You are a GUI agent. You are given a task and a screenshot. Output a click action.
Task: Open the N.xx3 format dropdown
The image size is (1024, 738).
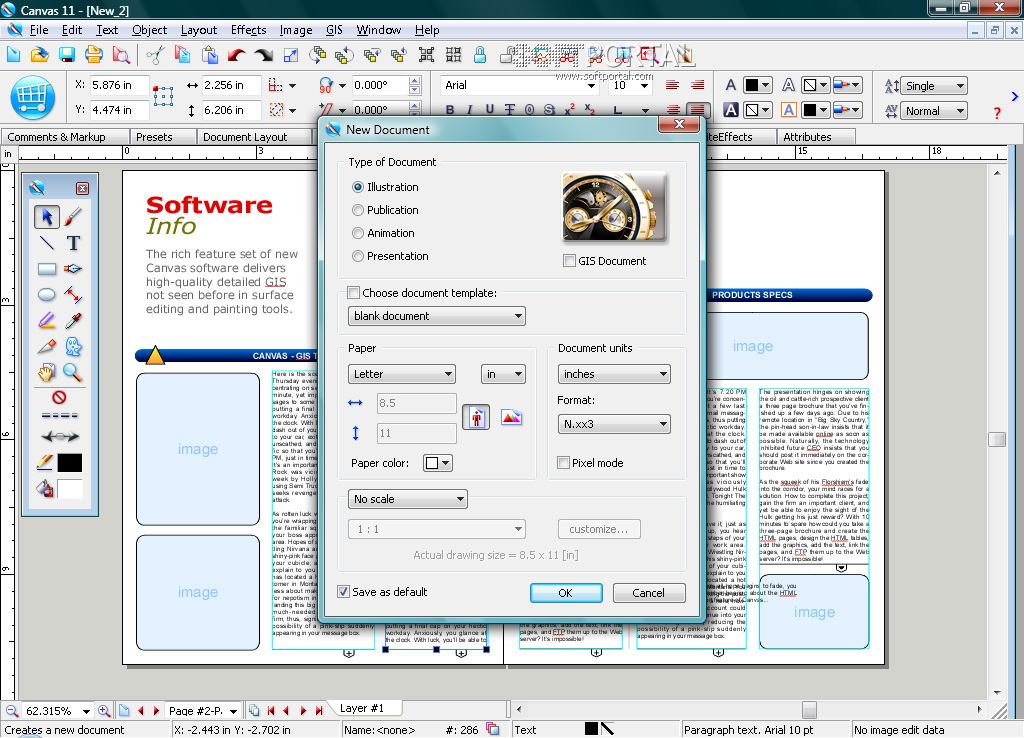614,424
